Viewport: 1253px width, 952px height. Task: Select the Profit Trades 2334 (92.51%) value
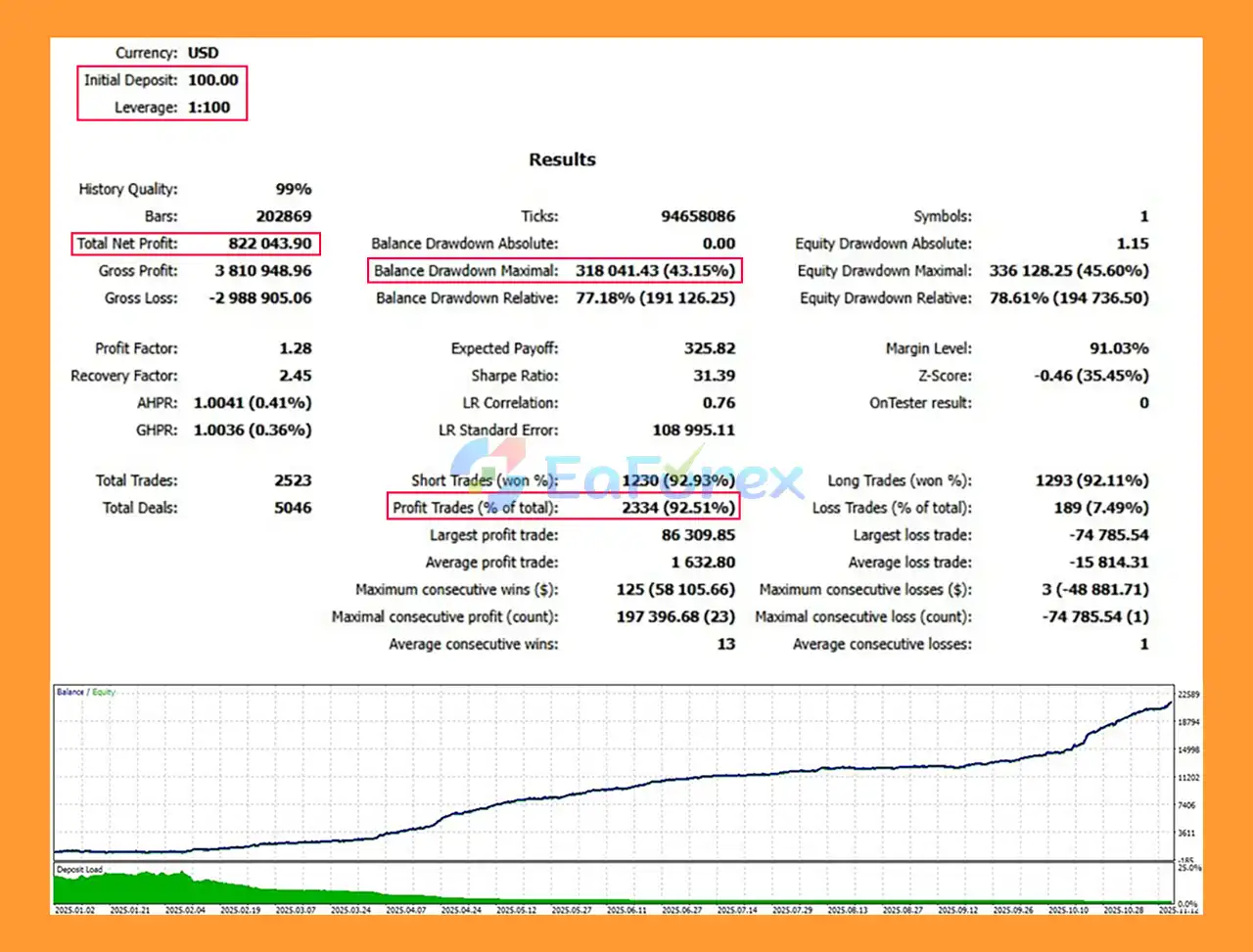677,508
